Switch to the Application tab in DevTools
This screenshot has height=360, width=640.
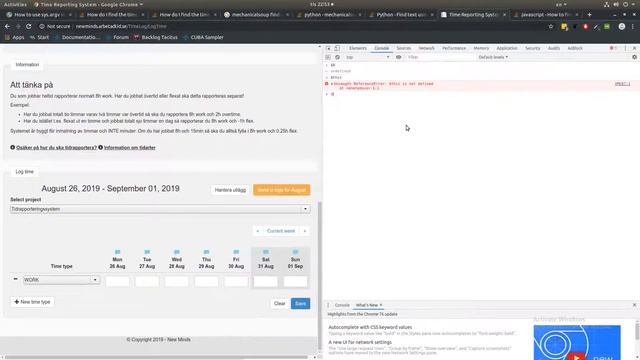507,48
